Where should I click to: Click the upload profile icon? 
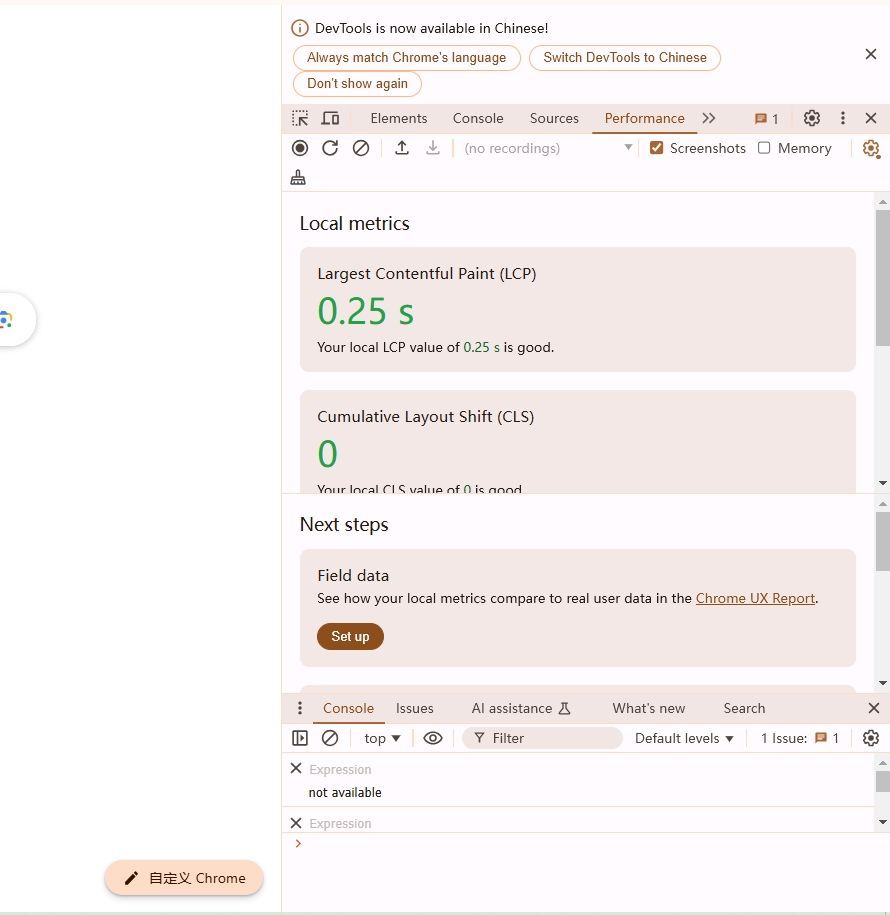click(402, 148)
